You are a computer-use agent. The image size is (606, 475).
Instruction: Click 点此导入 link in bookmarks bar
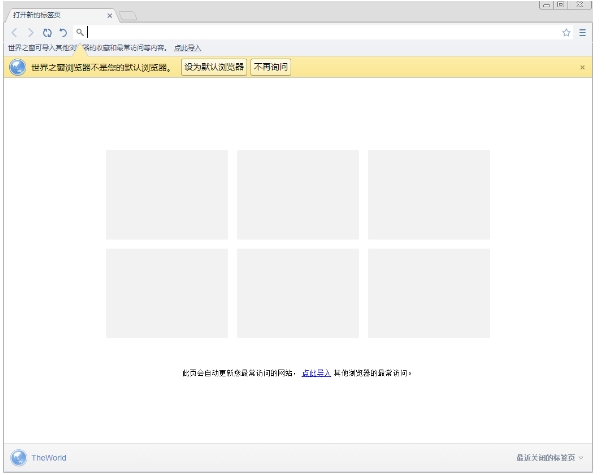(x=187, y=48)
